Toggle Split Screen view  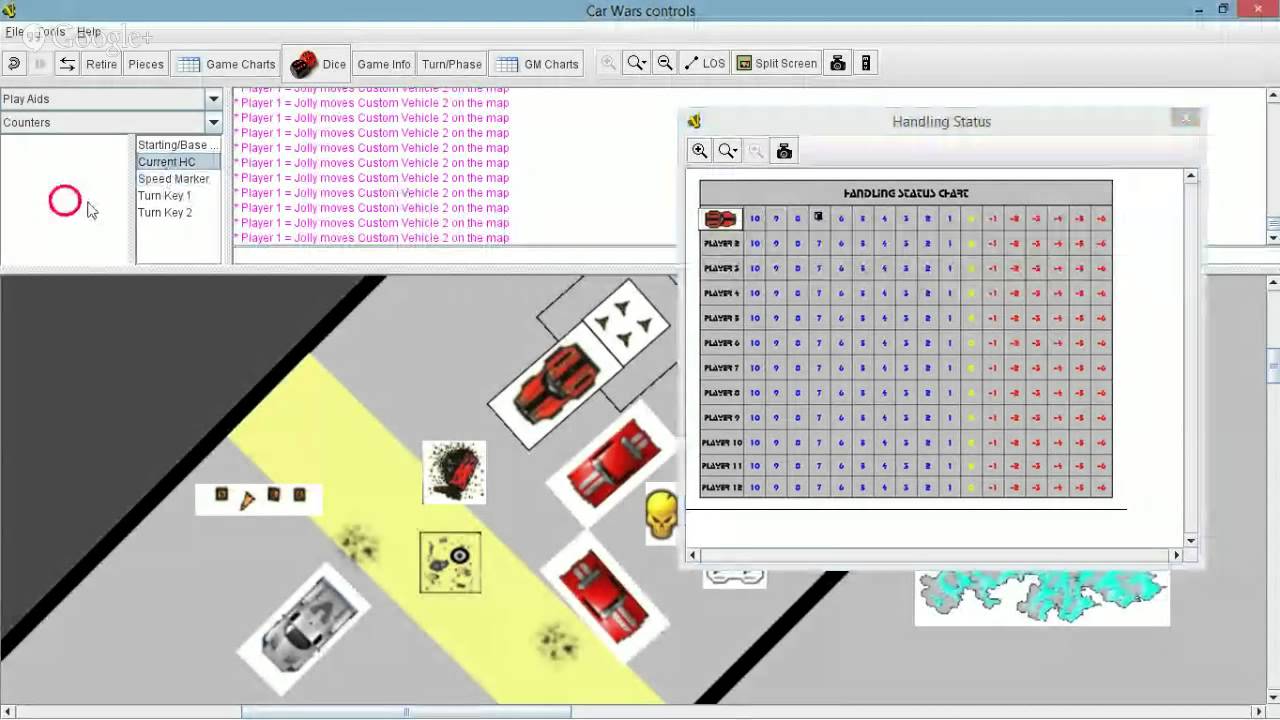click(x=777, y=63)
